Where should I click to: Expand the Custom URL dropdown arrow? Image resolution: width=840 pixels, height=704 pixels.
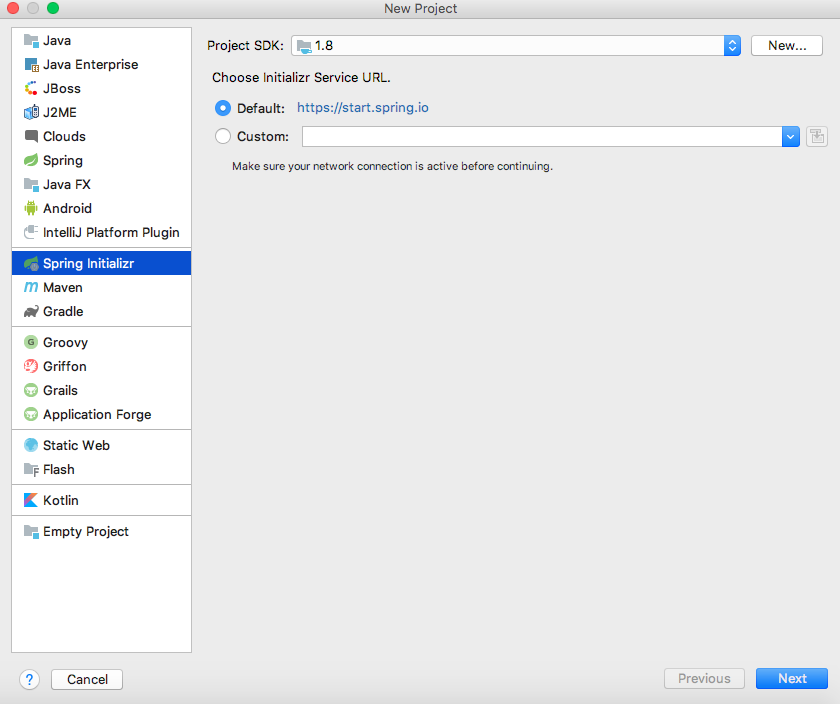[790, 137]
